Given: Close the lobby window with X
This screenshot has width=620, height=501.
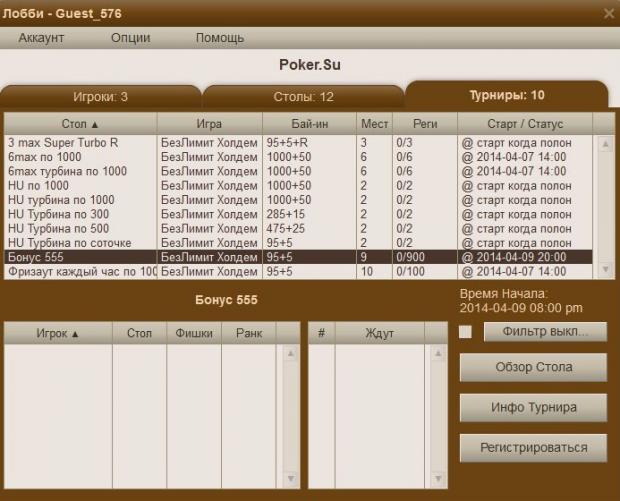Looking at the screenshot, I should (609, 13).
